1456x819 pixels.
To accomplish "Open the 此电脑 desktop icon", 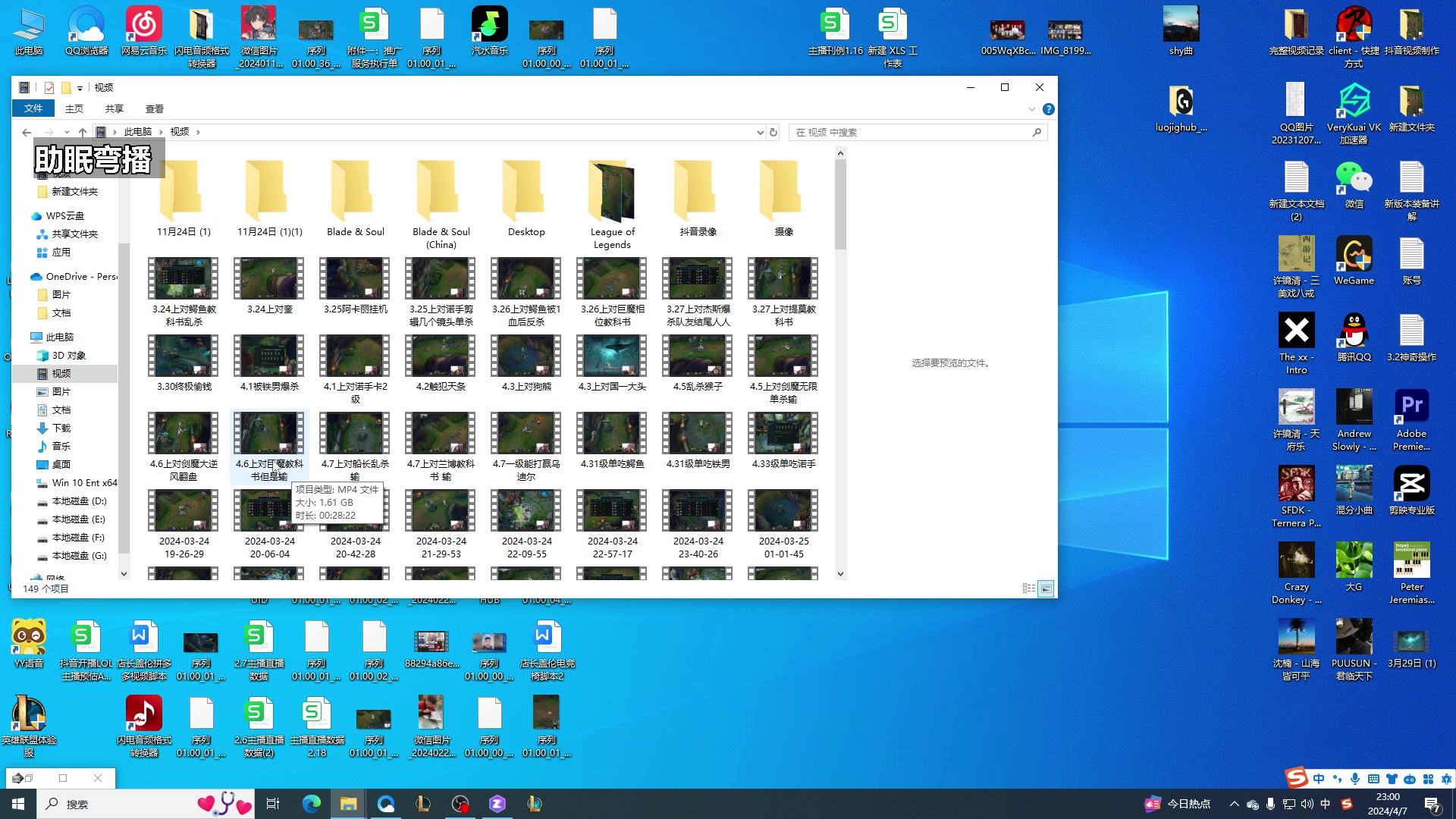I will tap(29, 32).
